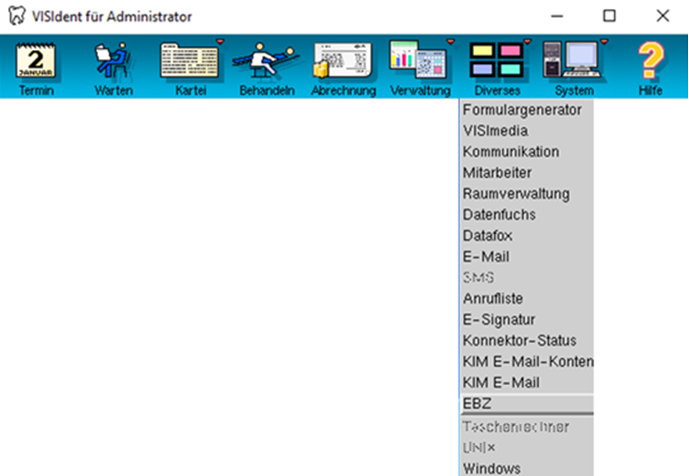Choose KIM E-Mail-Konten entry
689x476 pixels.
526,361
